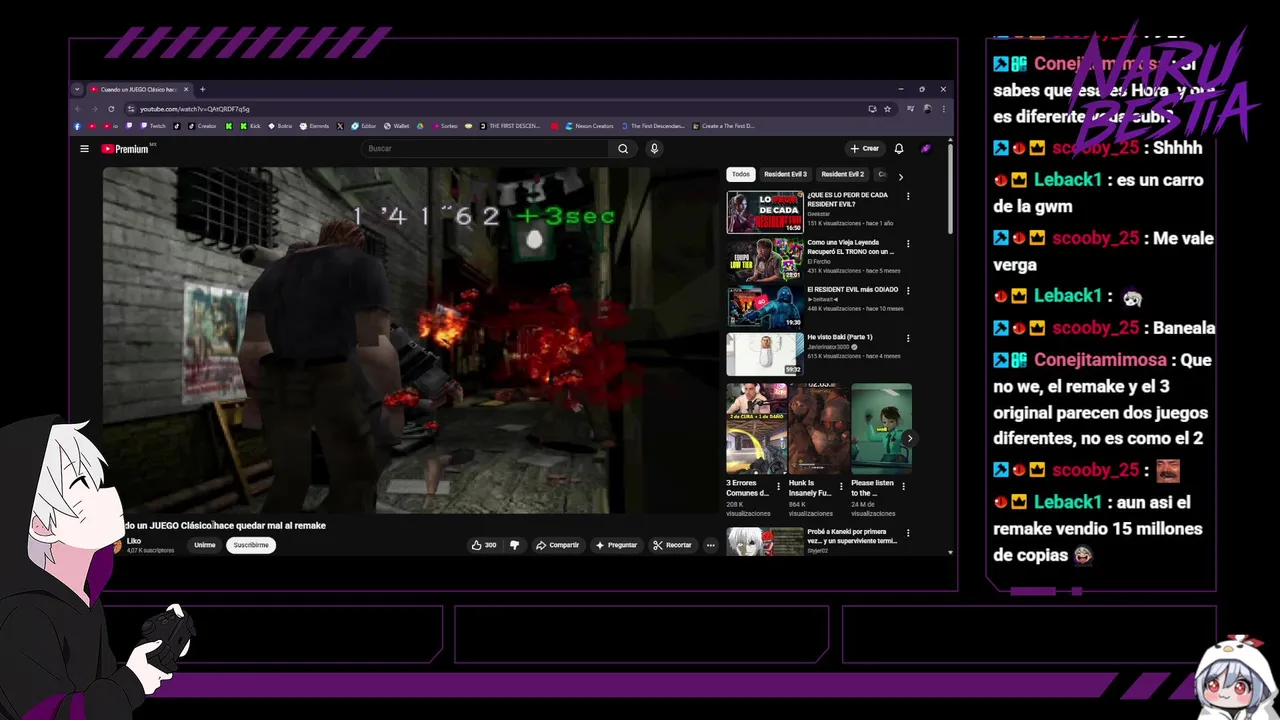Viewport: 1280px width, 720px height.
Task: Click 'El RESIDENT EVIL más ODIADO' title
Action: click(853, 289)
